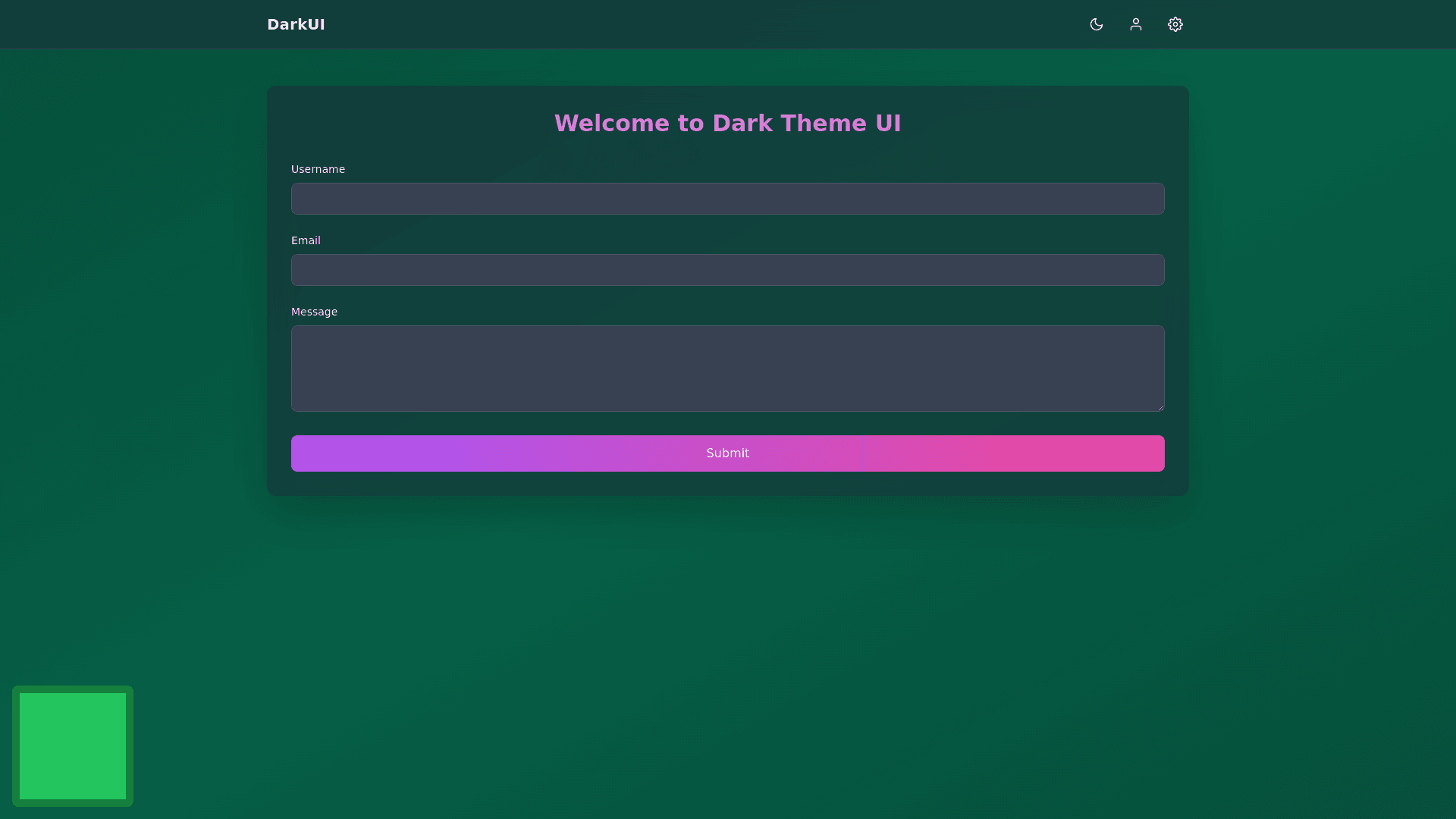
Task: Click the form card's empty area below Submit
Action: [727, 484]
